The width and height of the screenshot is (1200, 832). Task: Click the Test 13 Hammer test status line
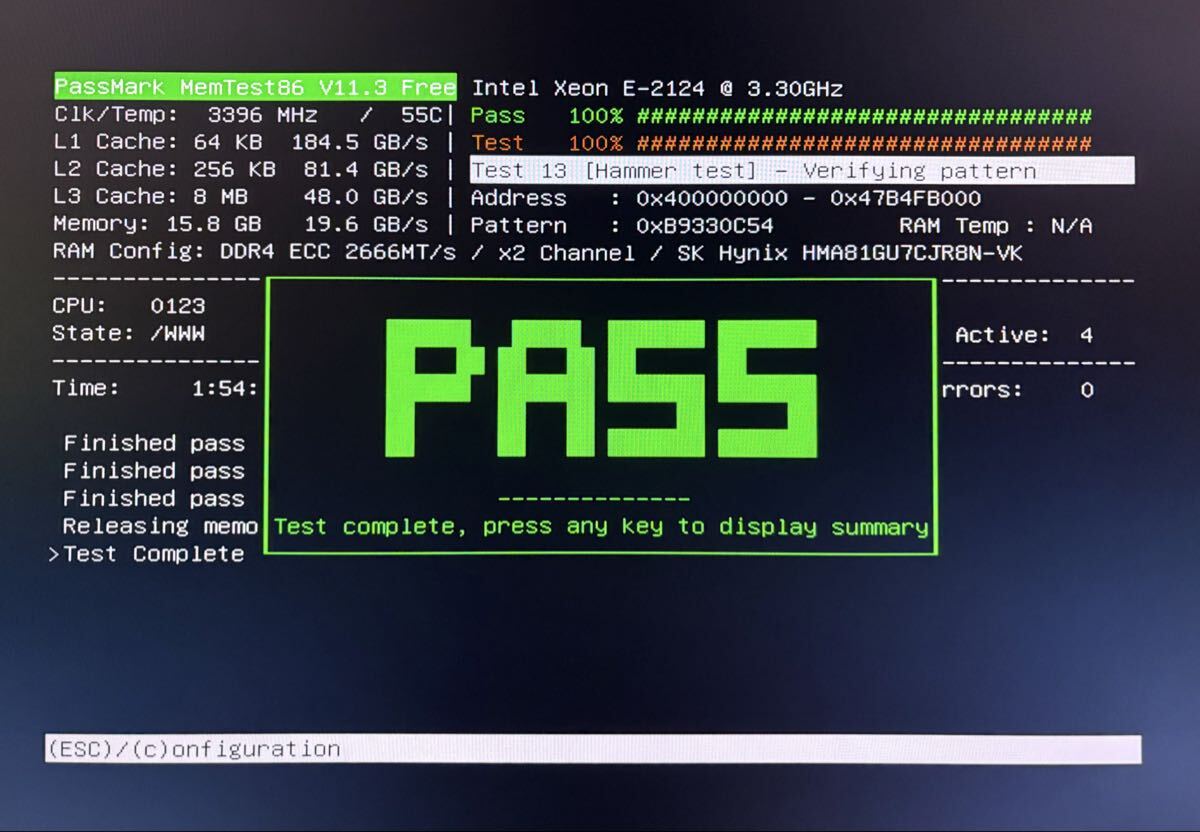click(802, 170)
